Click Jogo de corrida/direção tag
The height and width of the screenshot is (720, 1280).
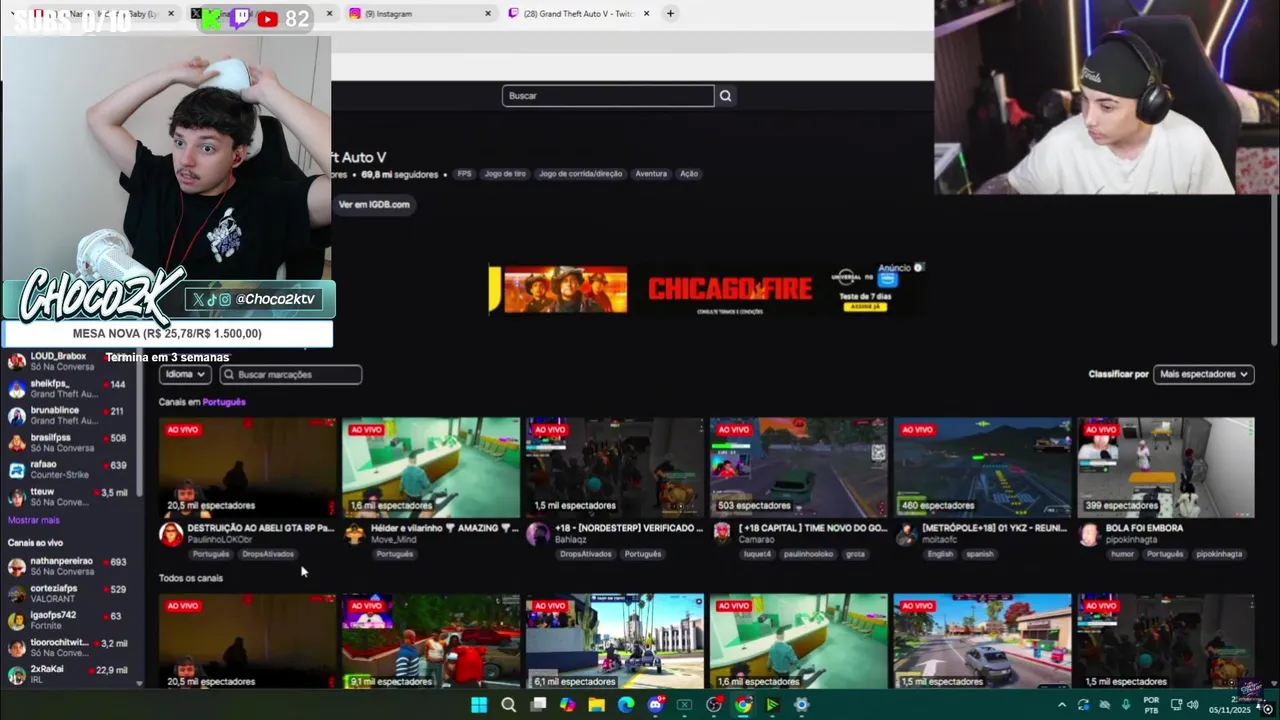(x=580, y=174)
